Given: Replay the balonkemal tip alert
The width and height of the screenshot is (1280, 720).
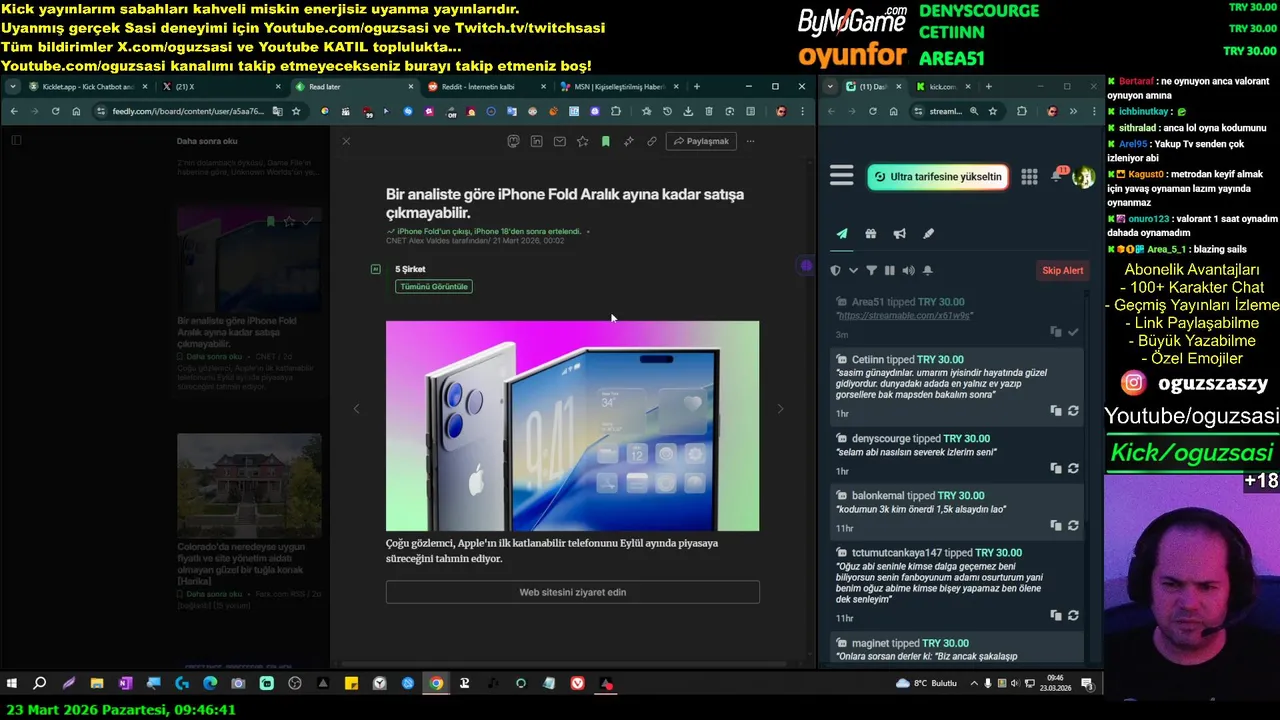Looking at the screenshot, I should [x=1073, y=525].
